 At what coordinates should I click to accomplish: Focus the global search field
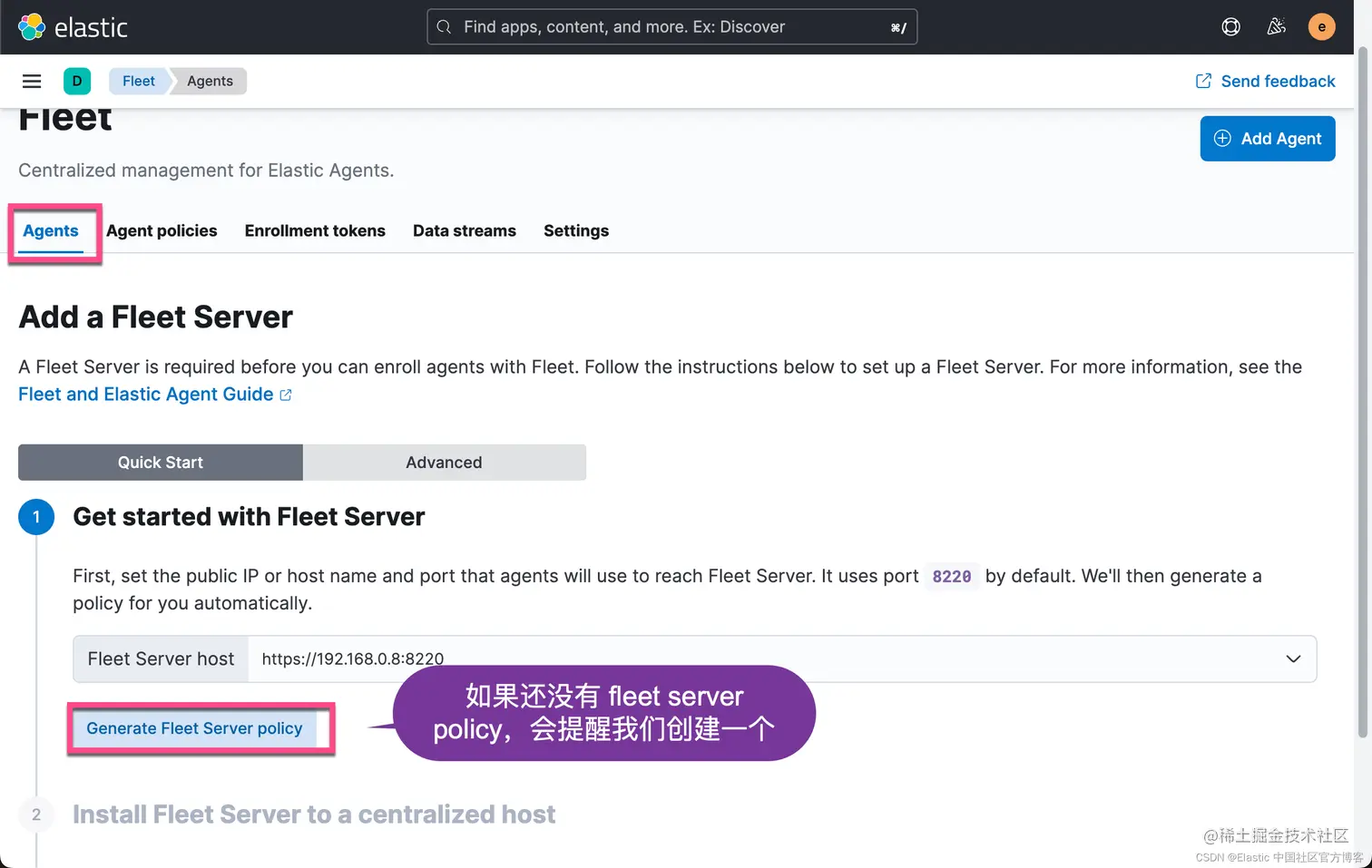click(672, 27)
